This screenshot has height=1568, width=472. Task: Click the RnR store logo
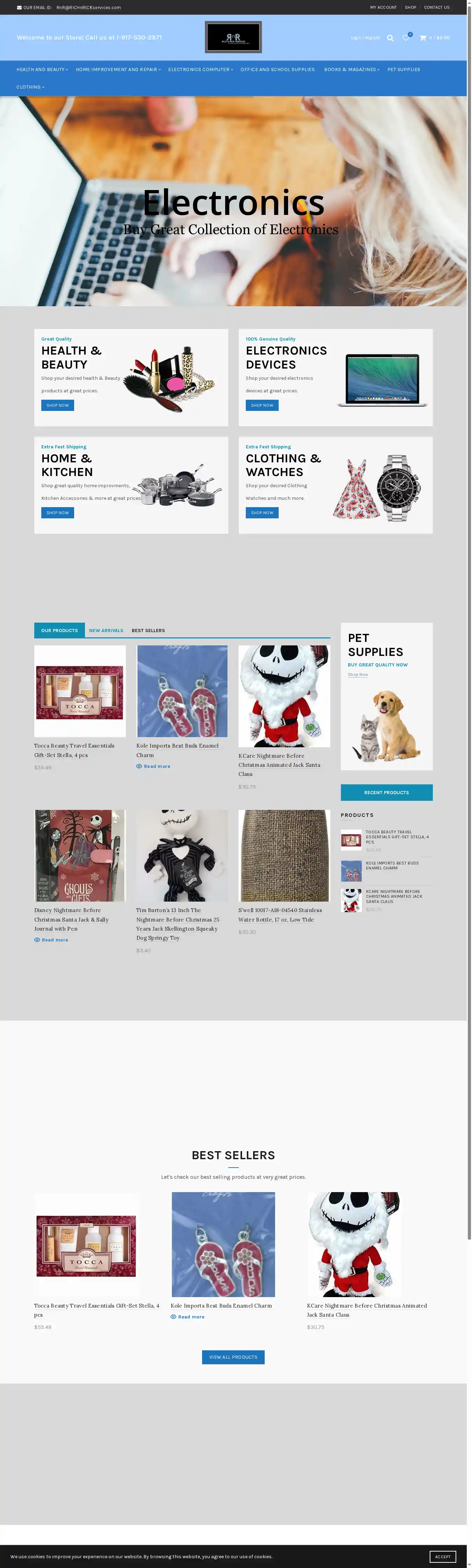pos(233,37)
